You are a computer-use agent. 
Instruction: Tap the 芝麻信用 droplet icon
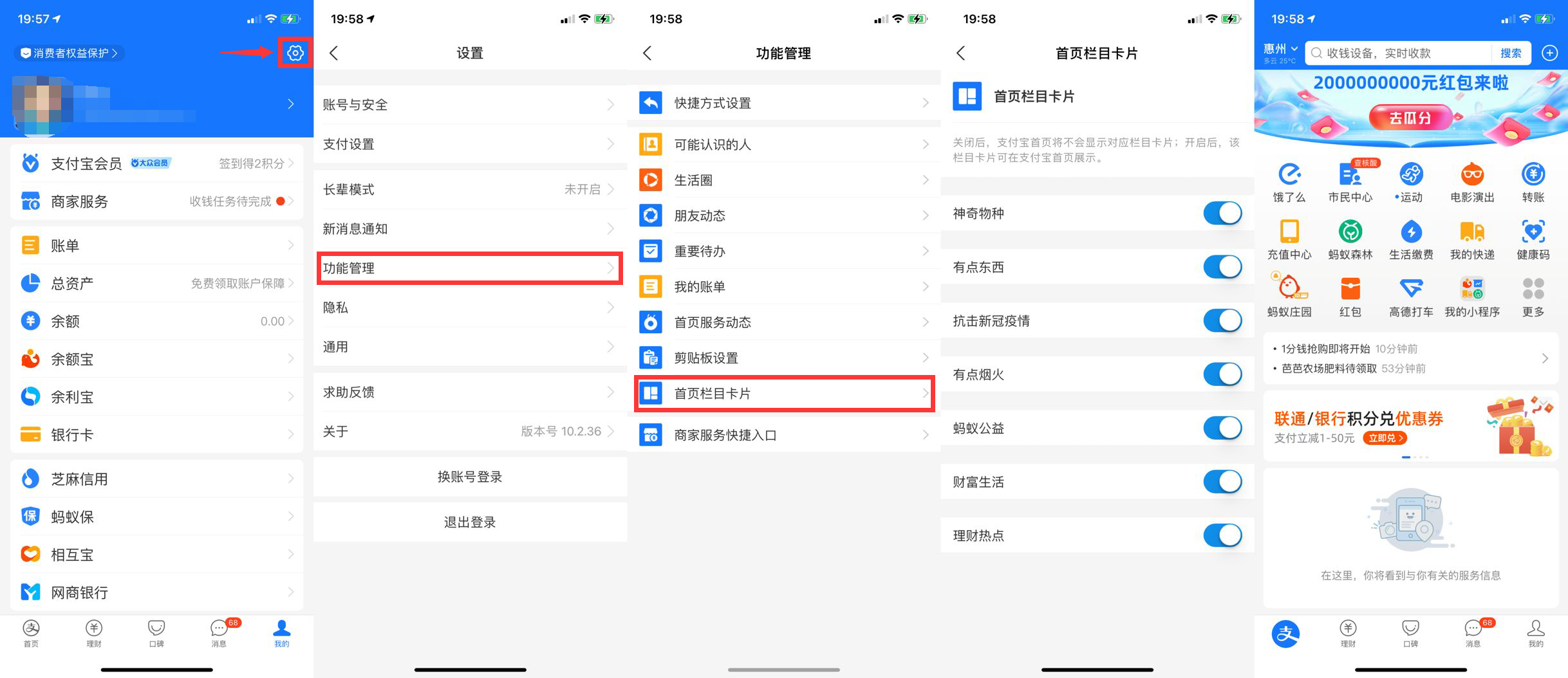(x=30, y=479)
